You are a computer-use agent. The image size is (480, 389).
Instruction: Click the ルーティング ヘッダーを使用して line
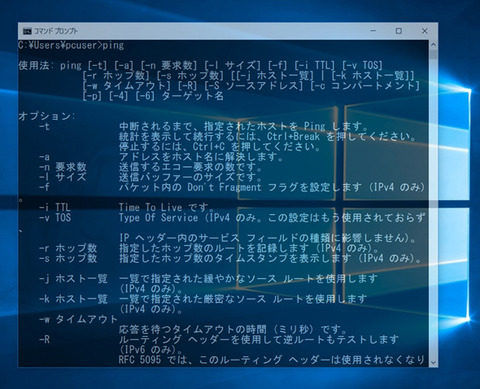pos(259,339)
